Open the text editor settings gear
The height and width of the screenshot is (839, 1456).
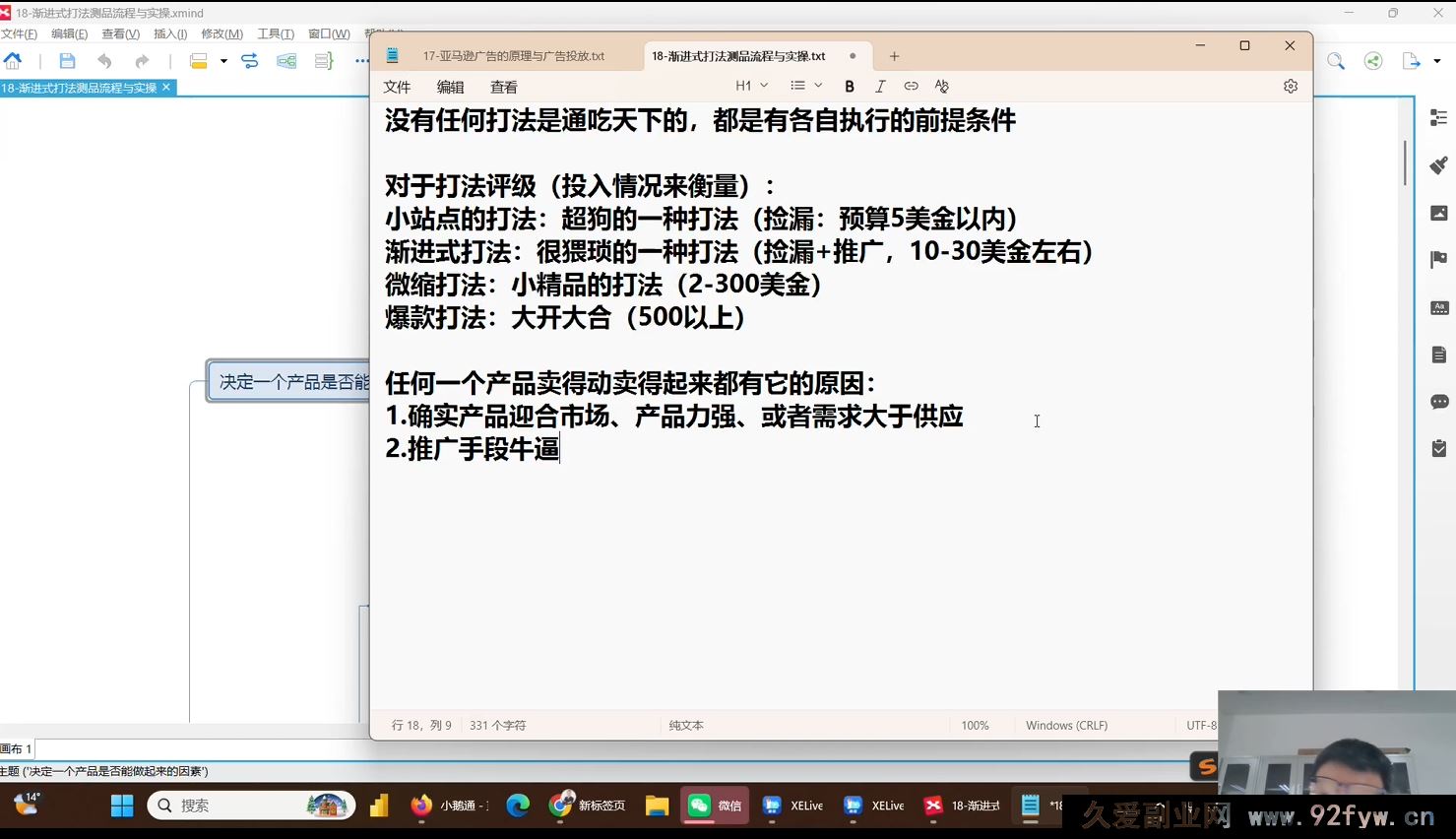(1290, 87)
